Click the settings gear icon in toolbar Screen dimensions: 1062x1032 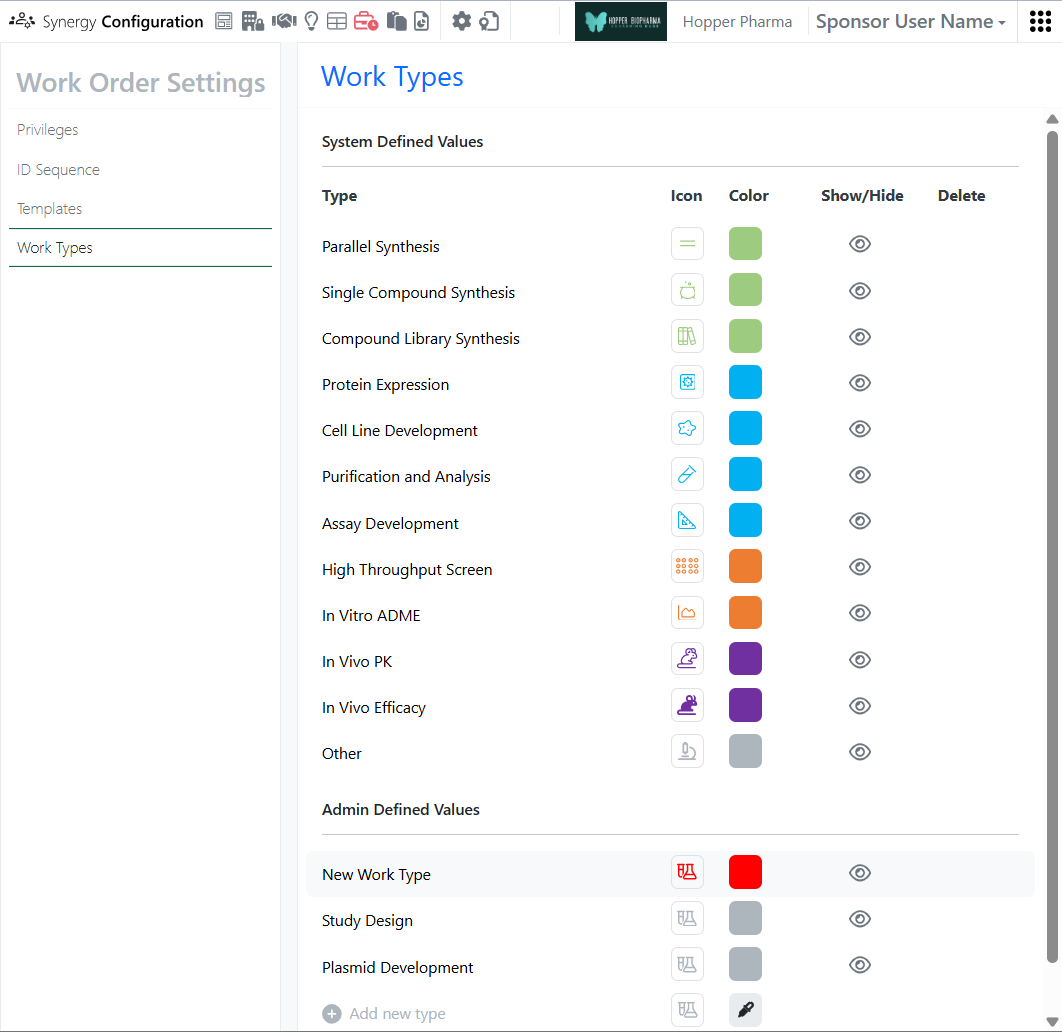461,21
